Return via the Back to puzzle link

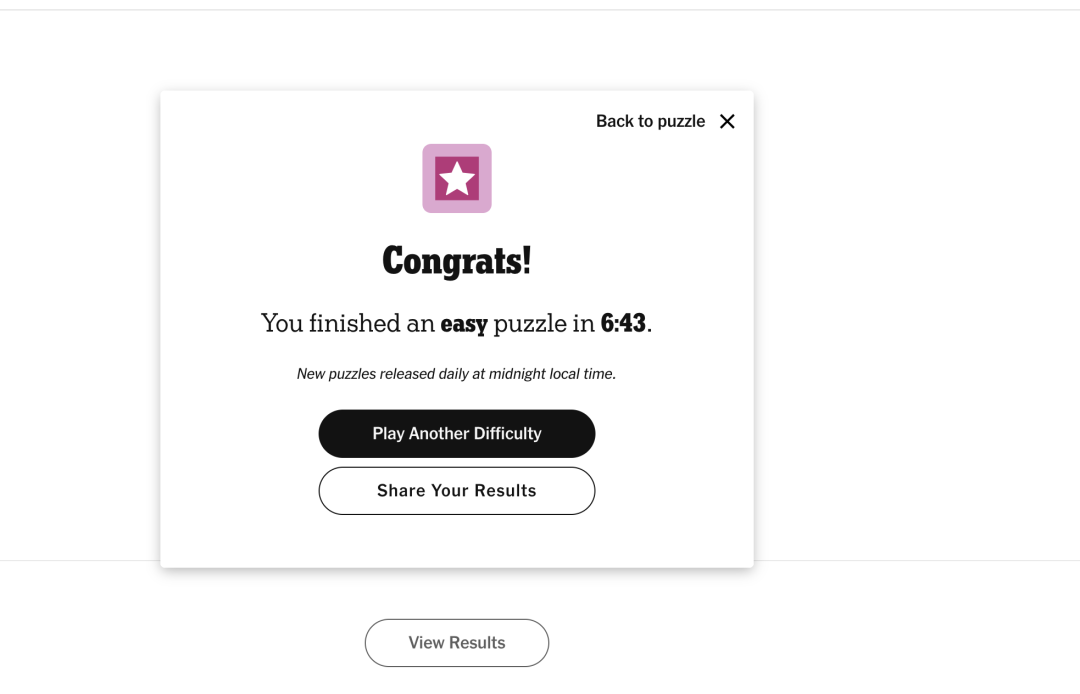tap(650, 121)
